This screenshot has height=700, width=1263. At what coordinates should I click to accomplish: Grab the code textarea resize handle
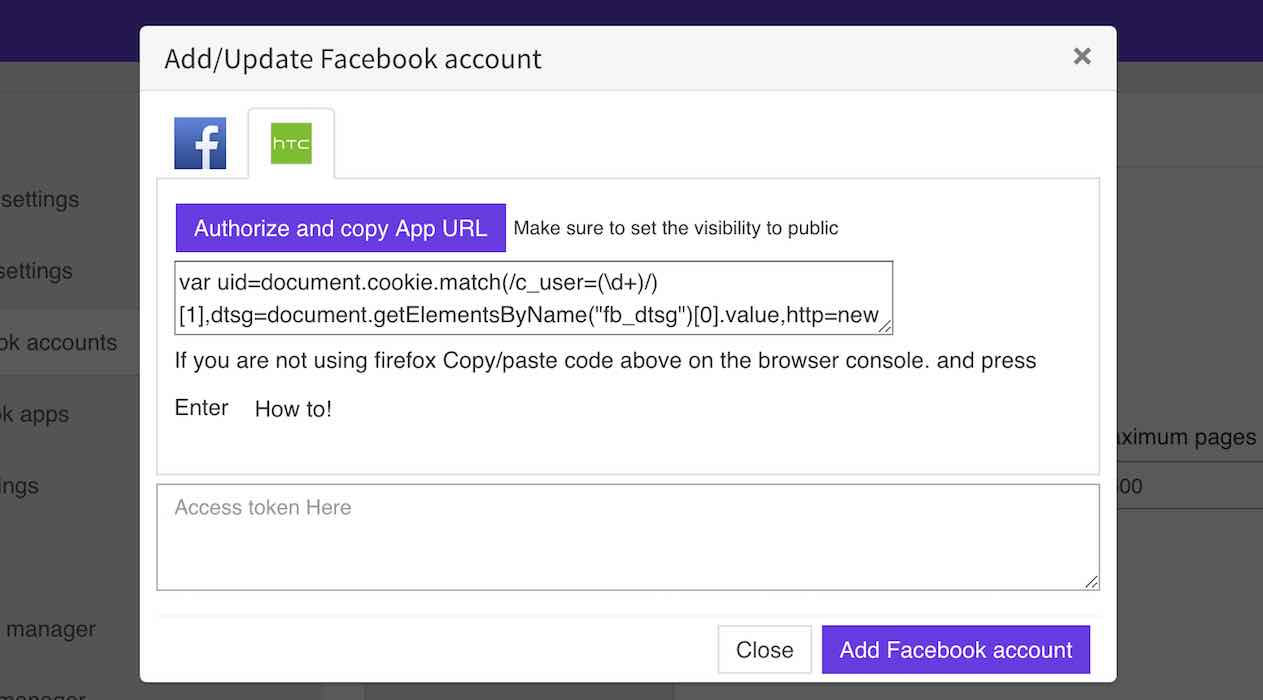pyautogui.click(x=886, y=327)
